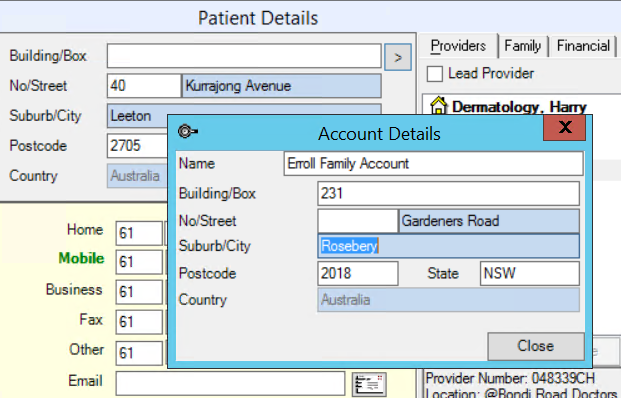The height and width of the screenshot is (398, 621).
Task: Click the key icon in Account Details title
Action: (x=187, y=131)
